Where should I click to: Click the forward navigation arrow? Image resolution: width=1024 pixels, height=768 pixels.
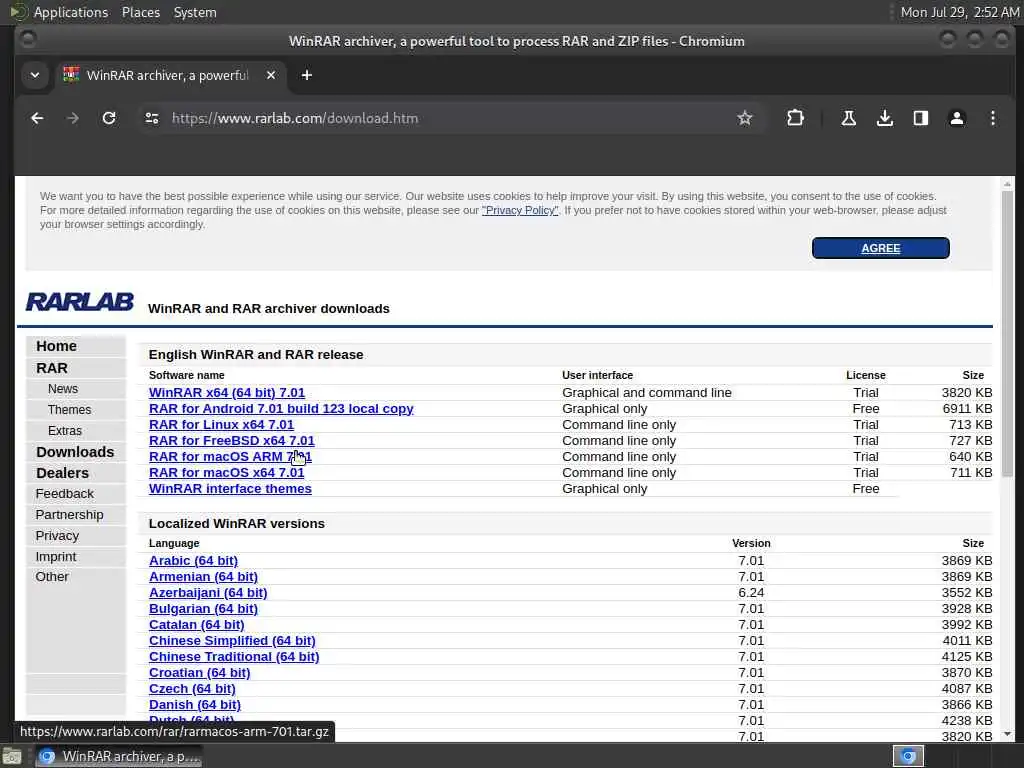(x=72, y=118)
